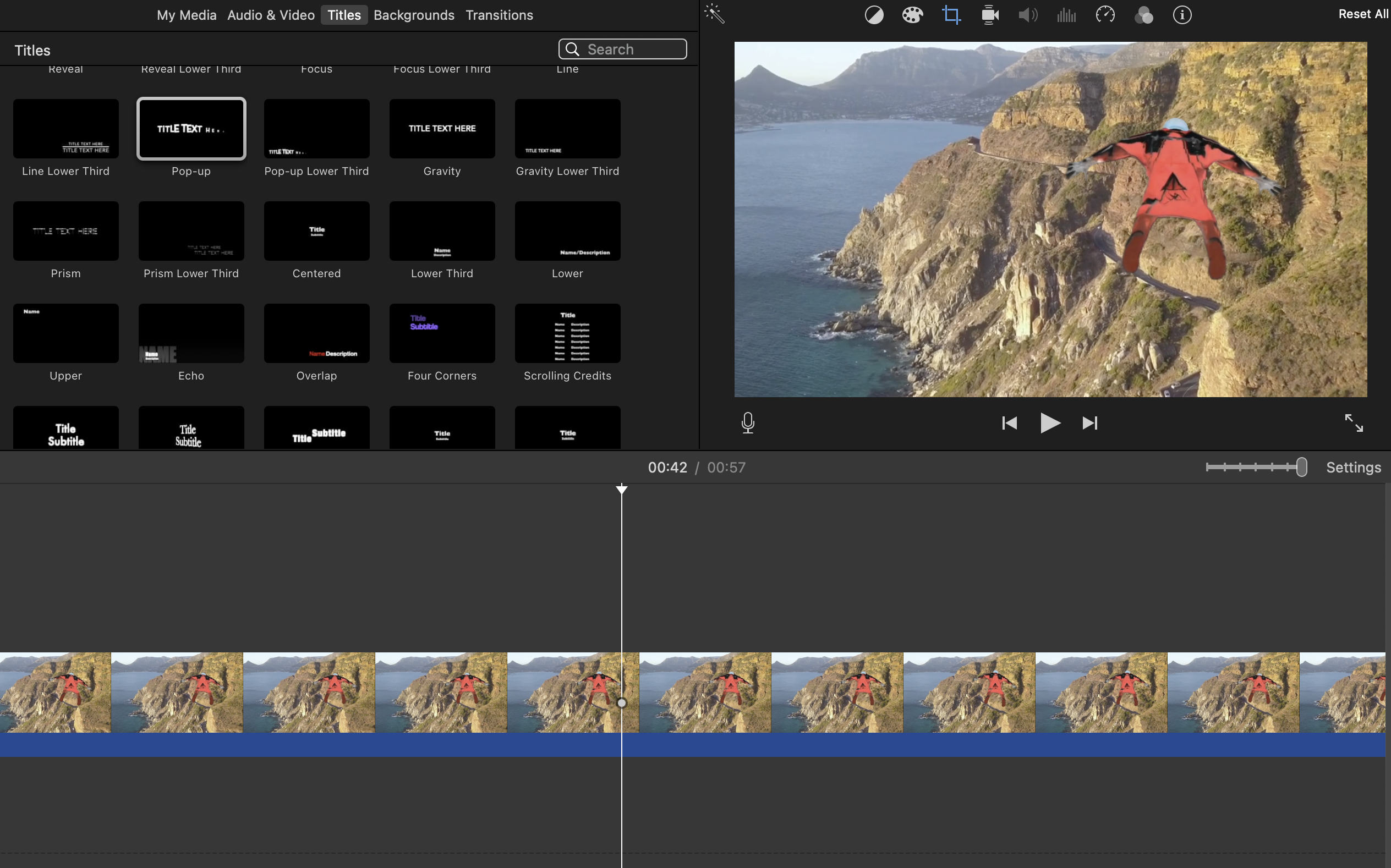Click the play/pause button

(1050, 422)
